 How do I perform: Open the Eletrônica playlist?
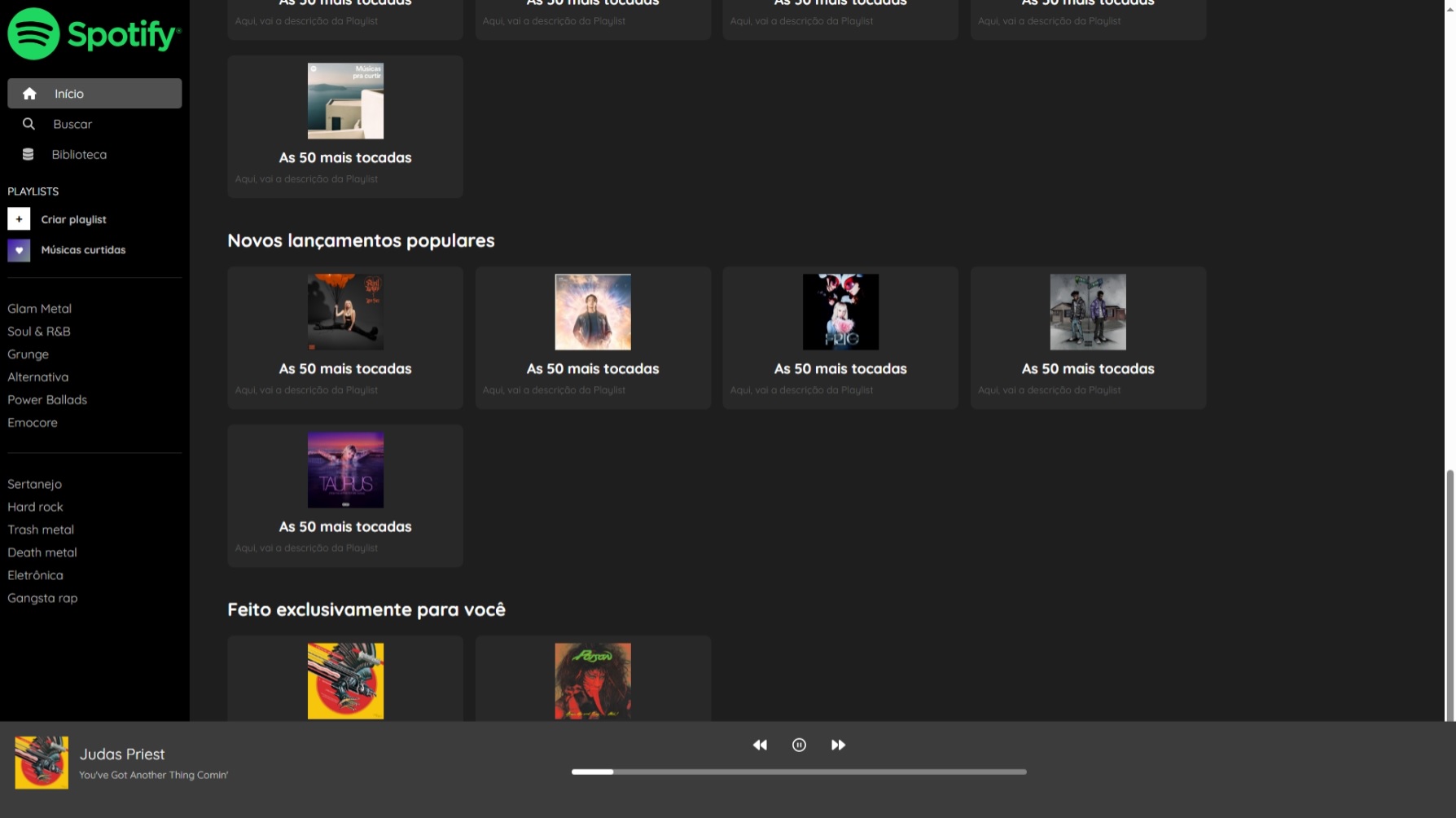tap(35, 575)
